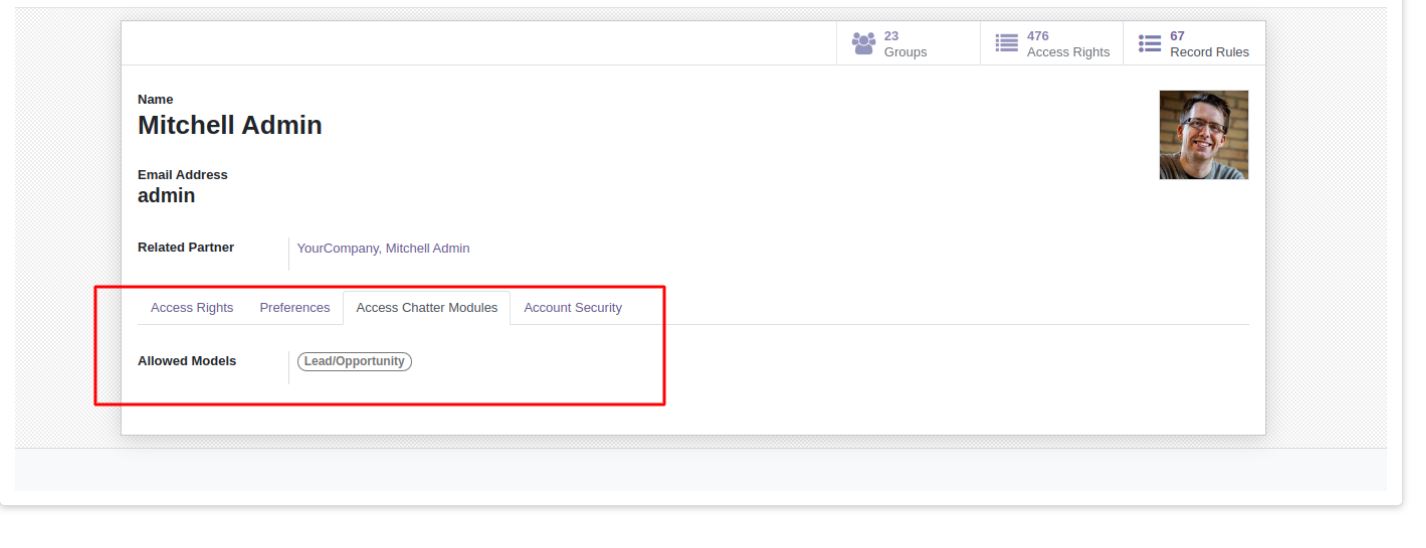
Task: Open the Record Rules stat button label
Action: (x=1209, y=52)
